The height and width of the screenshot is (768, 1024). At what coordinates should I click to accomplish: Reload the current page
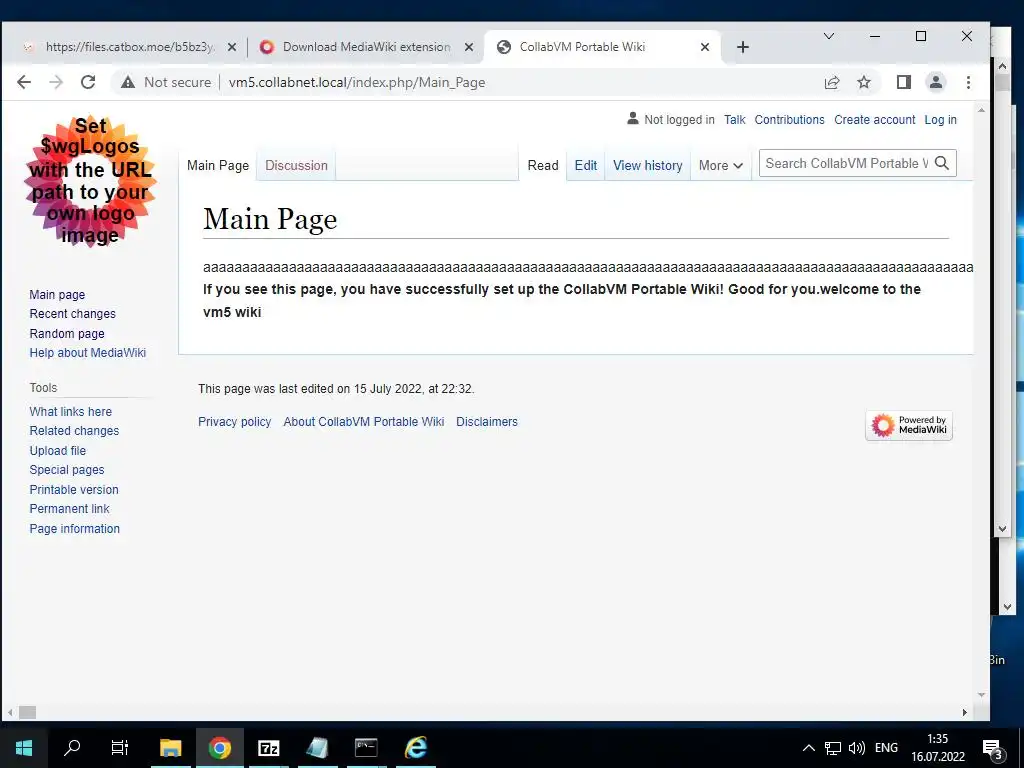coord(88,82)
